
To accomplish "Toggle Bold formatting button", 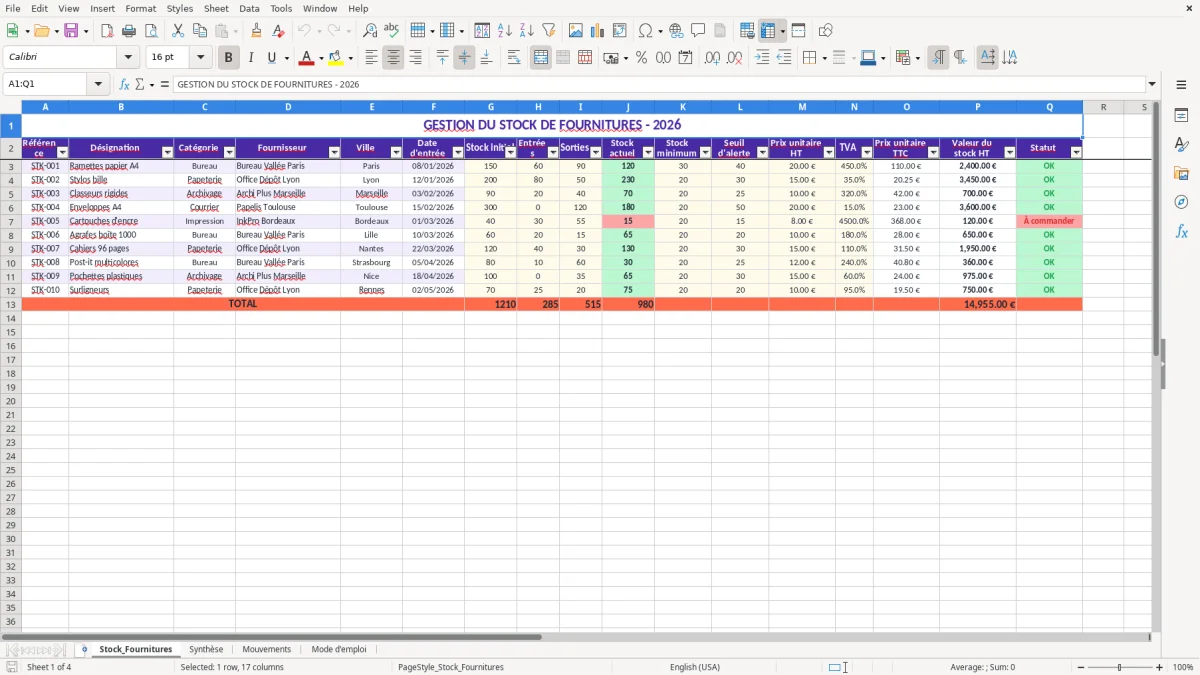I will pyautogui.click(x=229, y=58).
